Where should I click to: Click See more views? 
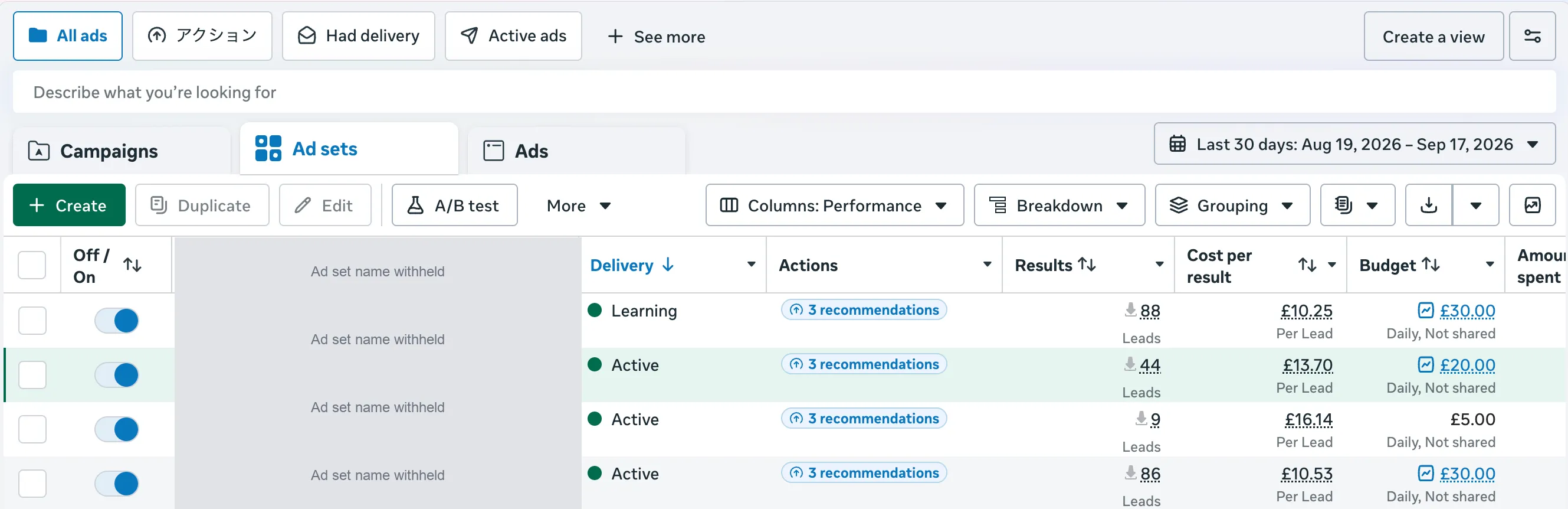(656, 37)
